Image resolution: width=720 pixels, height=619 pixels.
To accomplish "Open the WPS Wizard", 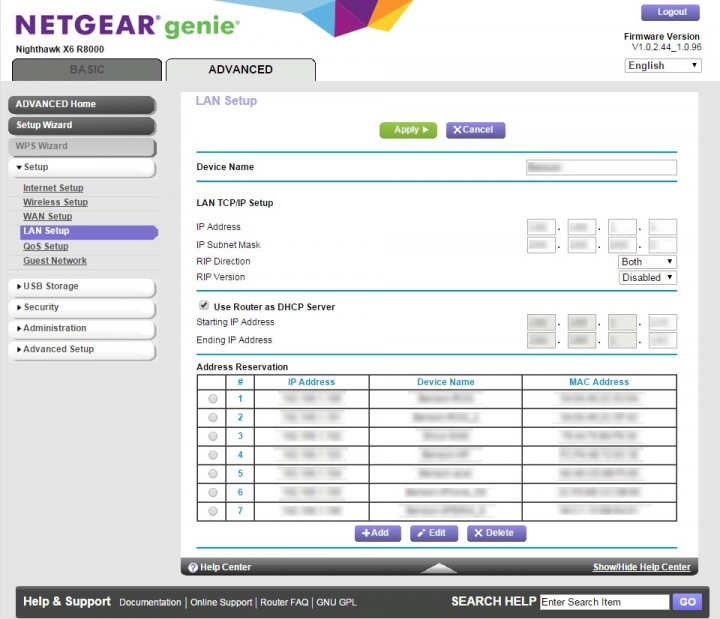I will (x=82, y=147).
